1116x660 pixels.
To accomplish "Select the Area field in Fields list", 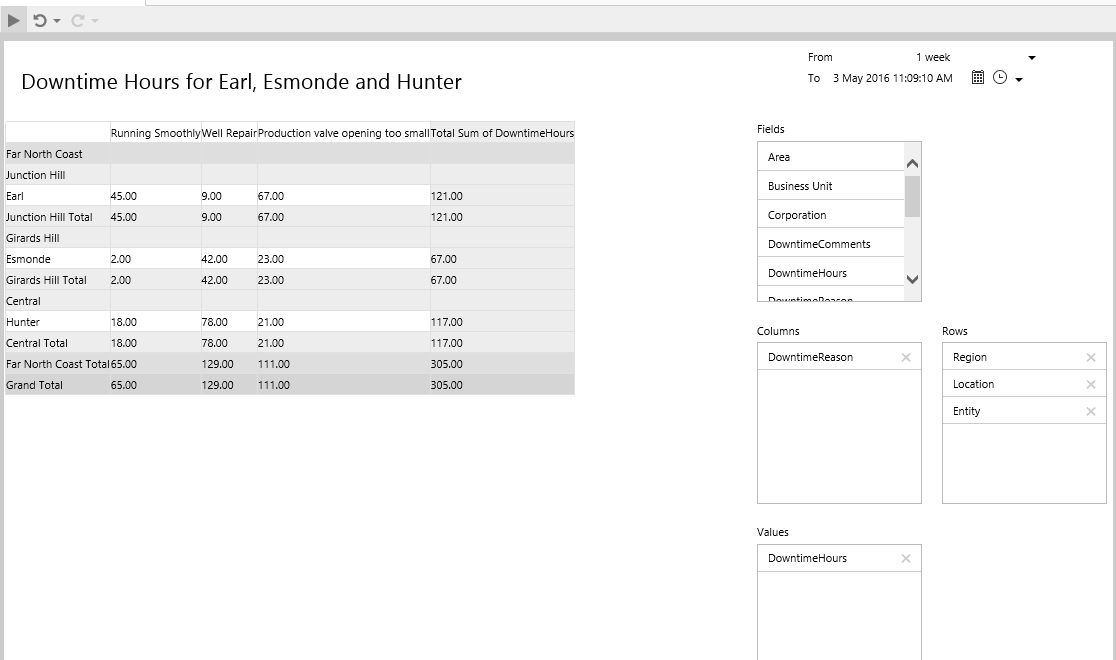I will pos(779,157).
